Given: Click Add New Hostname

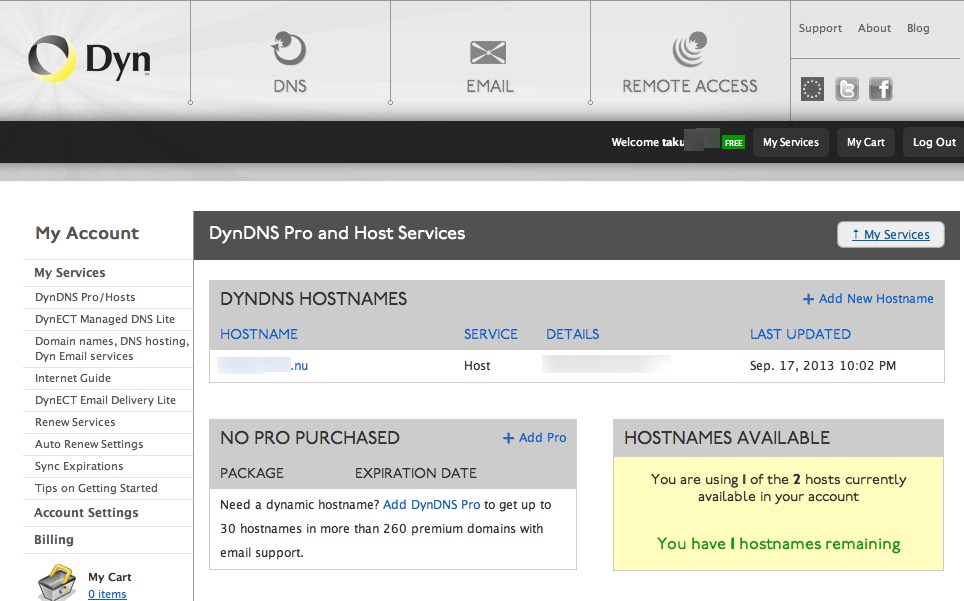Looking at the screenshot, I should pyautogui.click(x=868, y=299).
